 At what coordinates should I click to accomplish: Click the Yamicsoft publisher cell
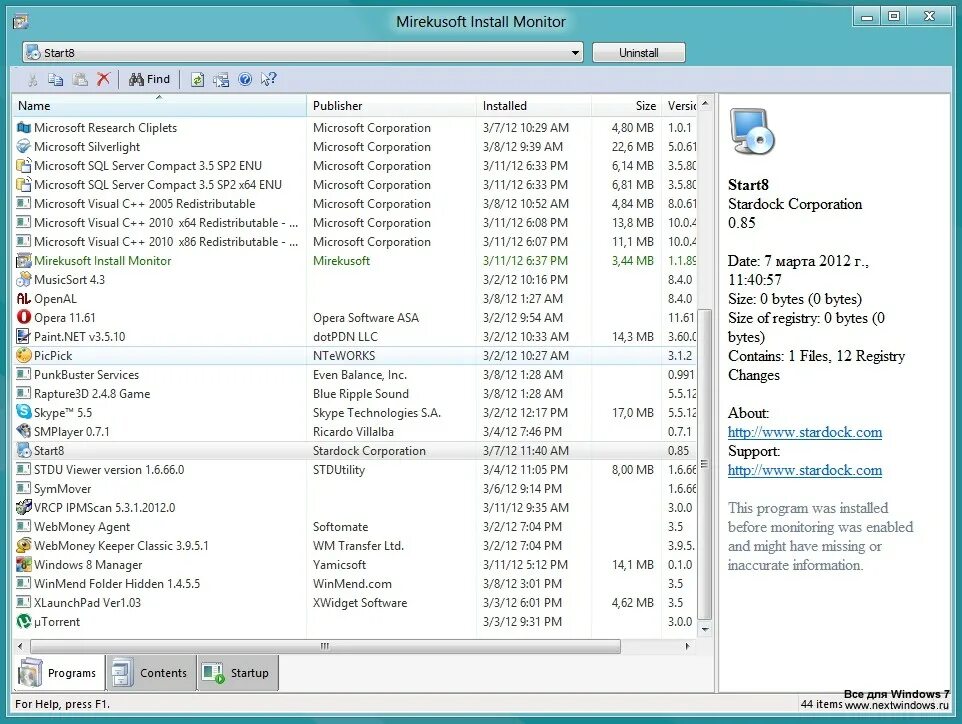(x=339, y=564)
